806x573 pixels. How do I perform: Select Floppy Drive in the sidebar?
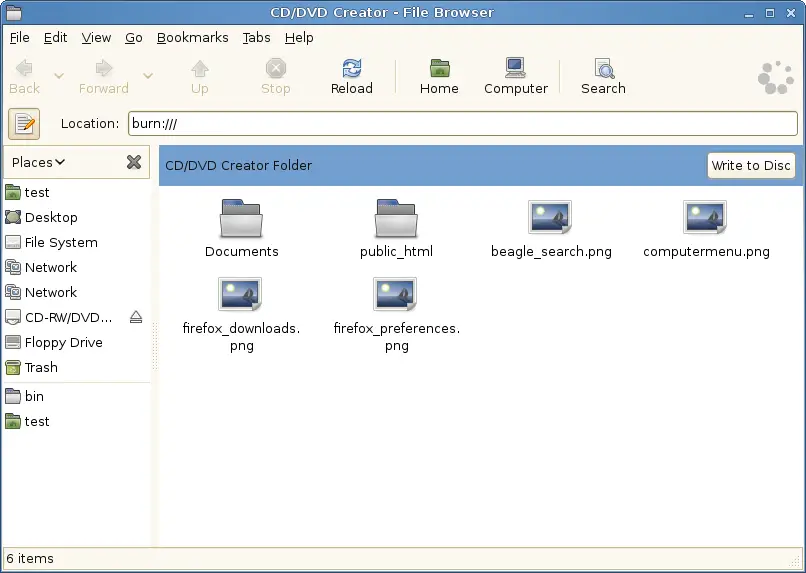tap(63, 342)
